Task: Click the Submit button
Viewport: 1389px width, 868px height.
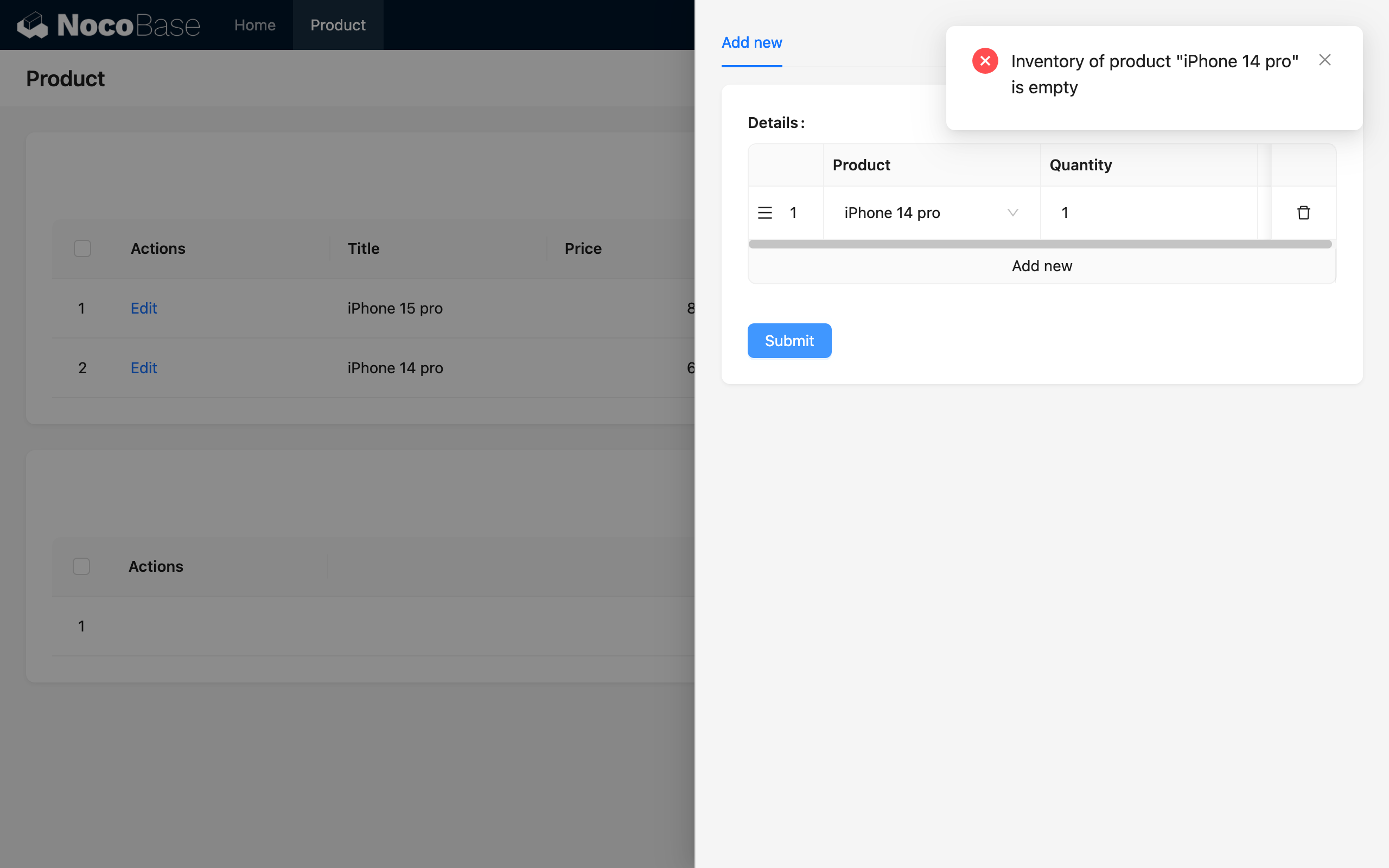Action: coord(788,341)
